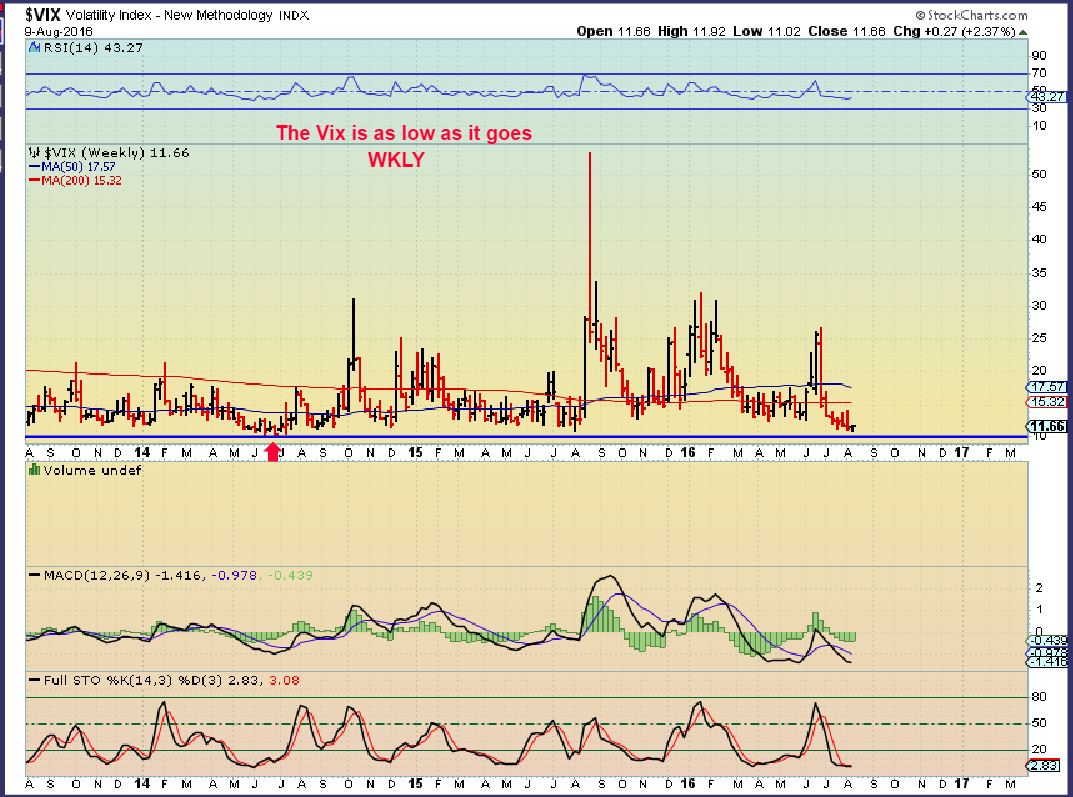1073x797 pixels.
Task: Click the red annotation 'The Vix is as low as it goes'
Action: (404, 133)
